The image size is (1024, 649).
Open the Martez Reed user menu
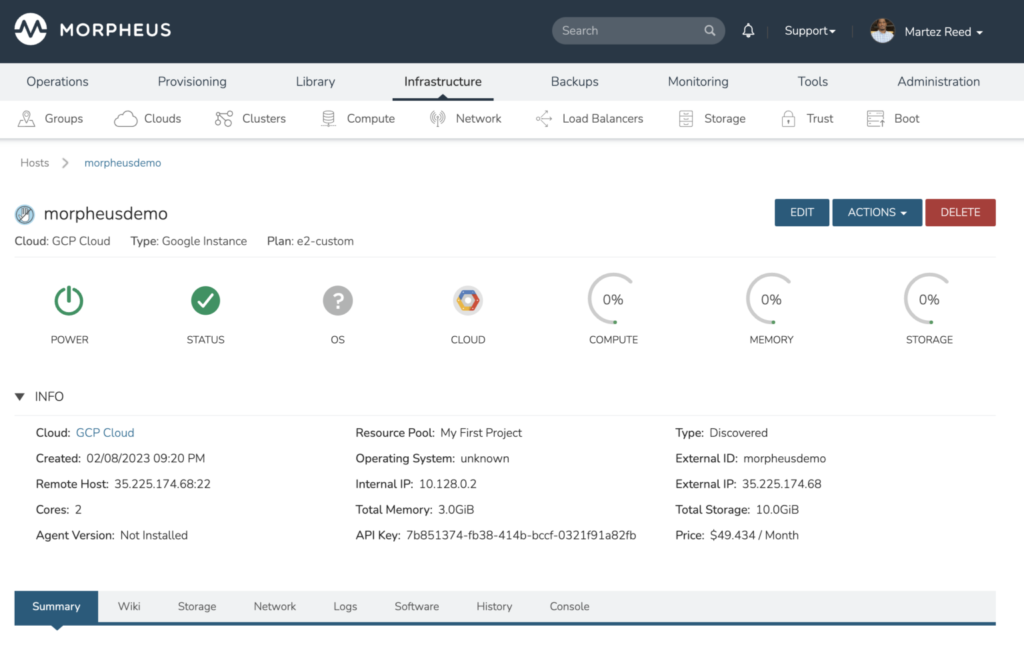point(943,31)
